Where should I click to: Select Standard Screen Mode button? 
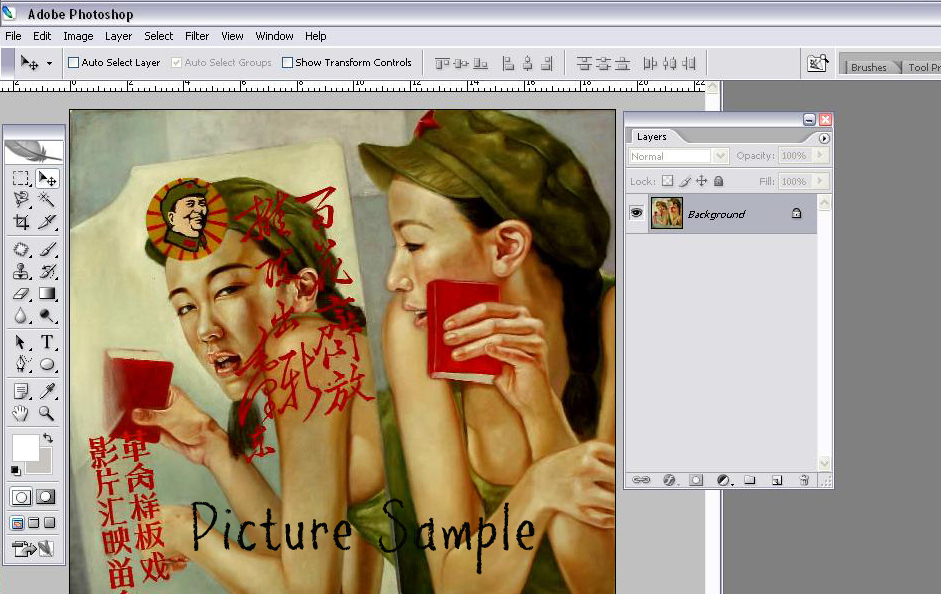pyautogui.click(x=17, y=523)
